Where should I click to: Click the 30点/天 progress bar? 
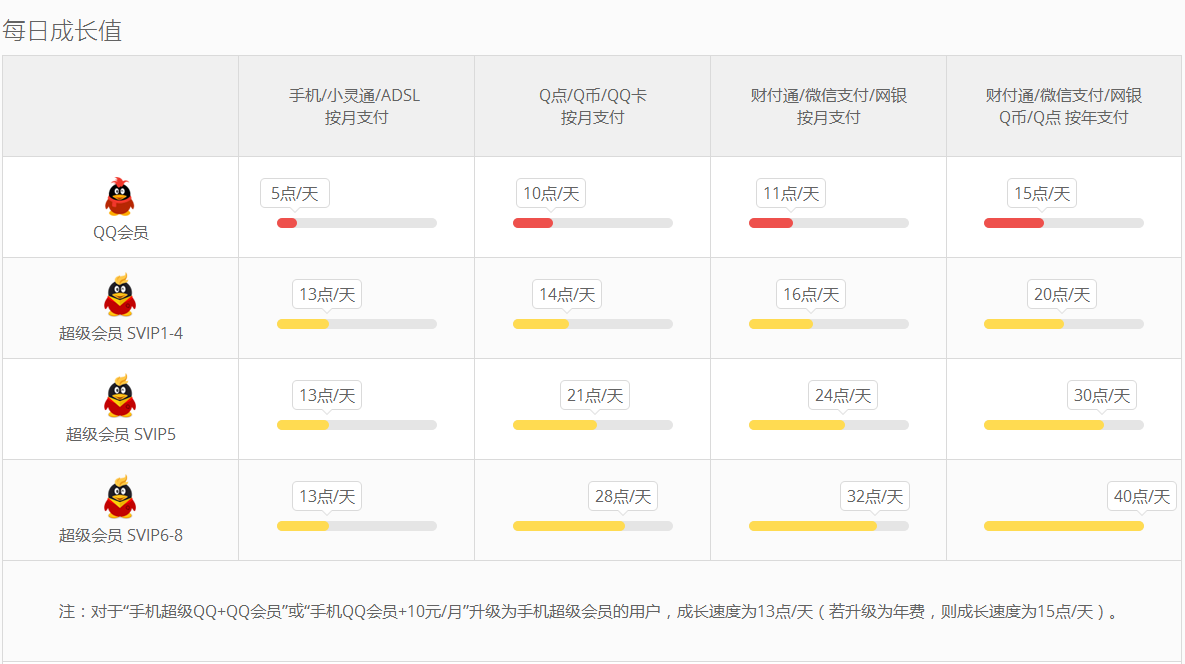click(x=1064, y=425)
